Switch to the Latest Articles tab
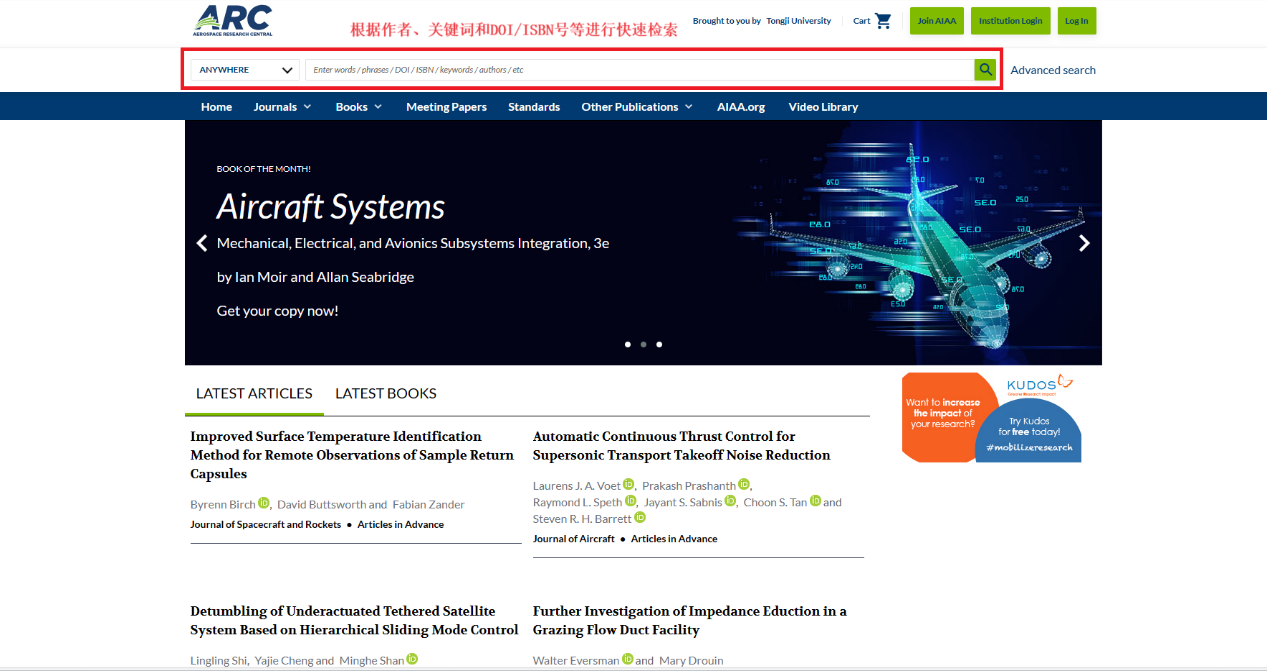 [x=254, y=393]
